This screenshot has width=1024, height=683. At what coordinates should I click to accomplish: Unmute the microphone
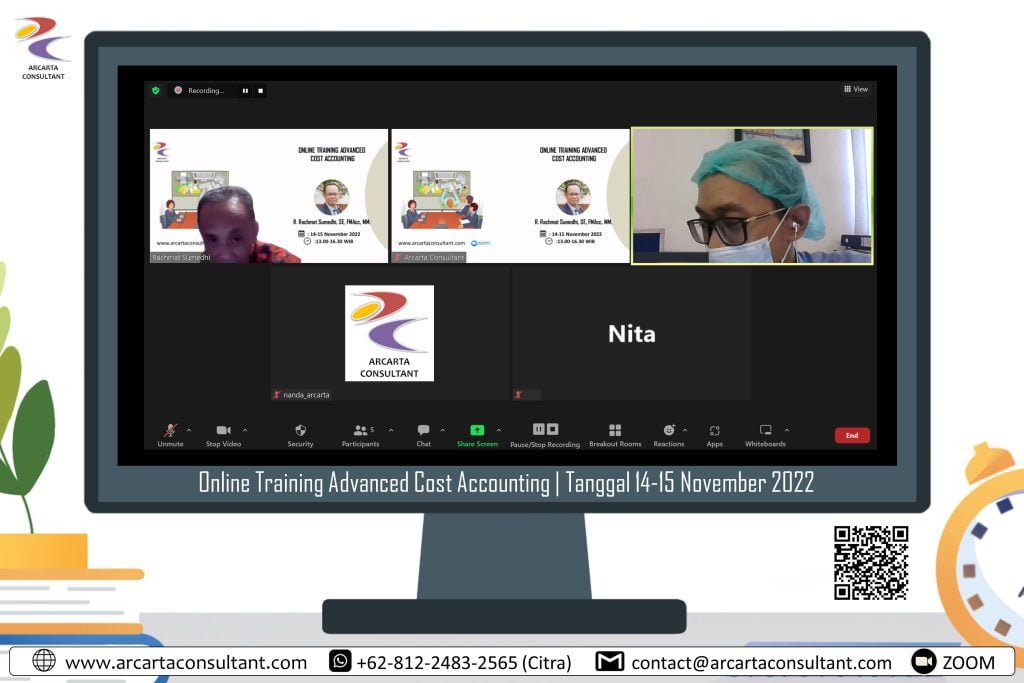(x=170, y=430)
